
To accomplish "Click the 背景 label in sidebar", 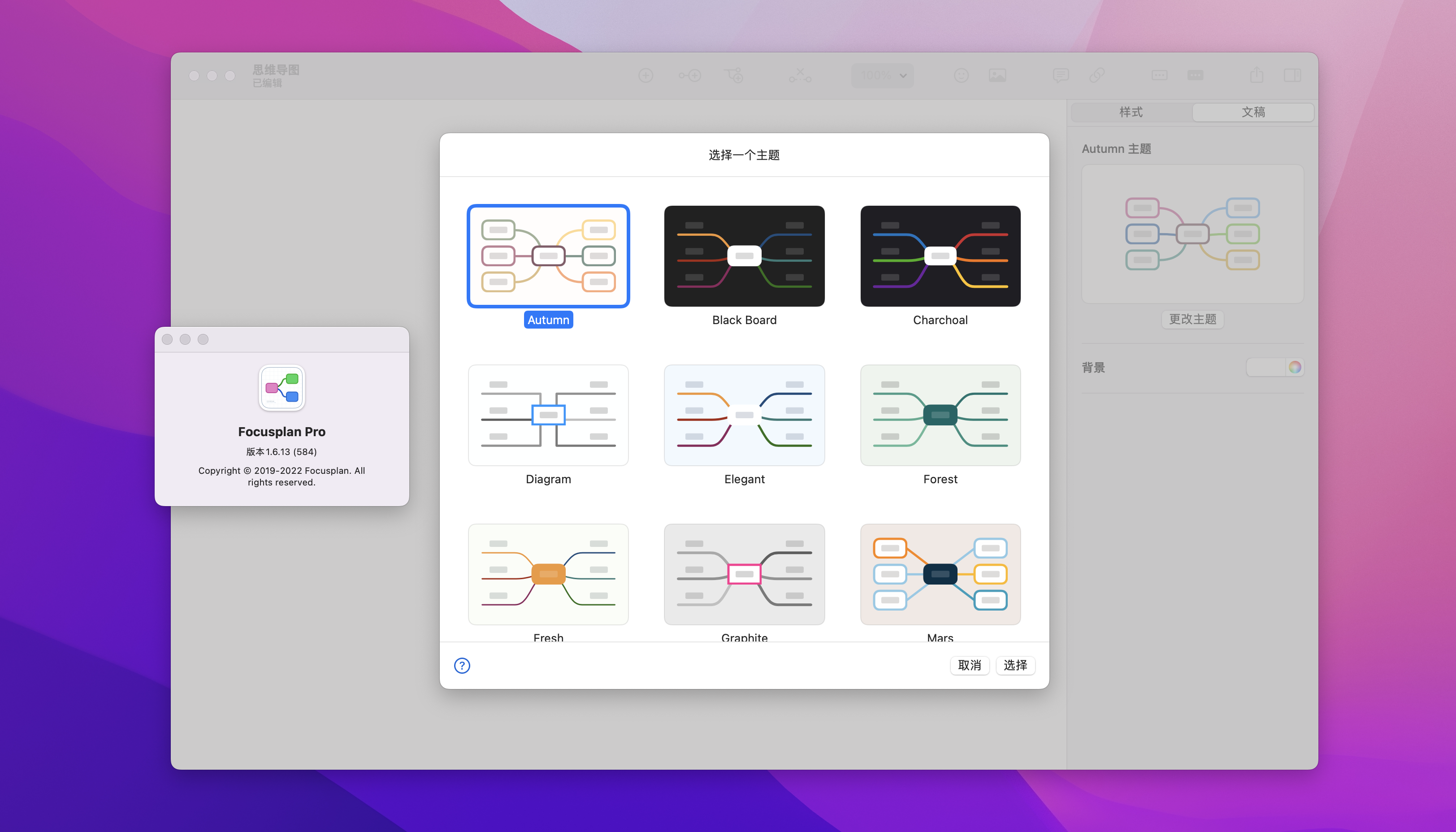I will (1093, 367).
